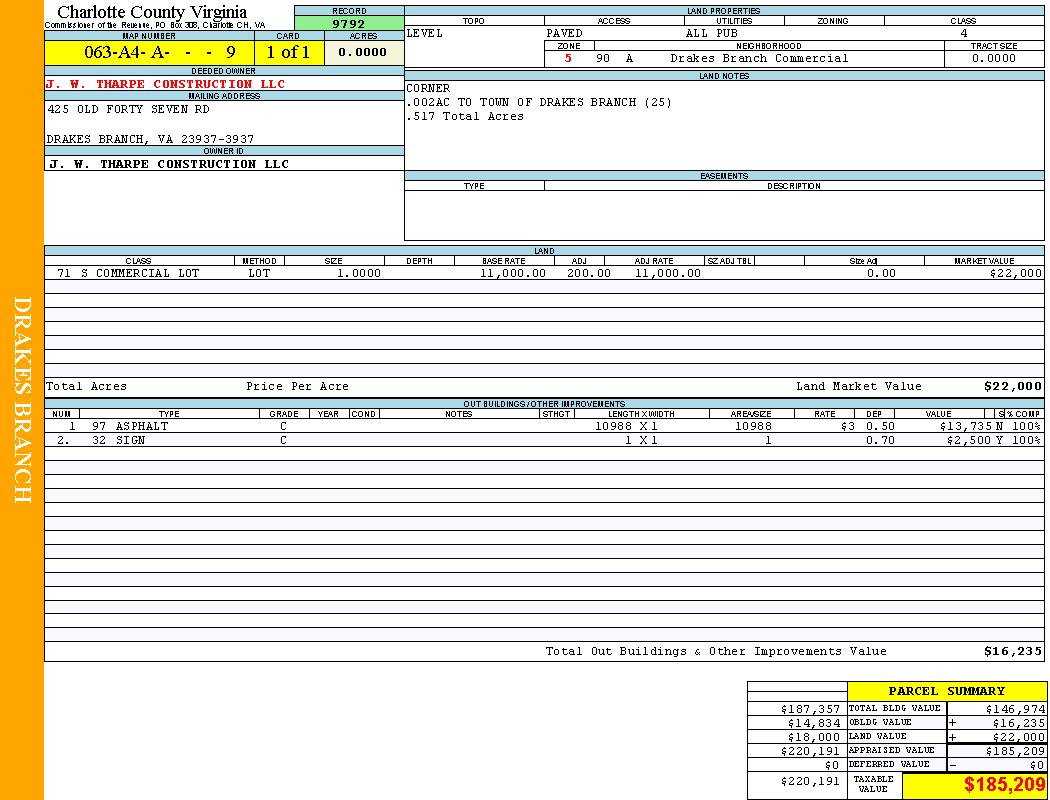Select the utilities value ALL PUB
This screenshot has height=800, width=1050.
pos(711,33)
